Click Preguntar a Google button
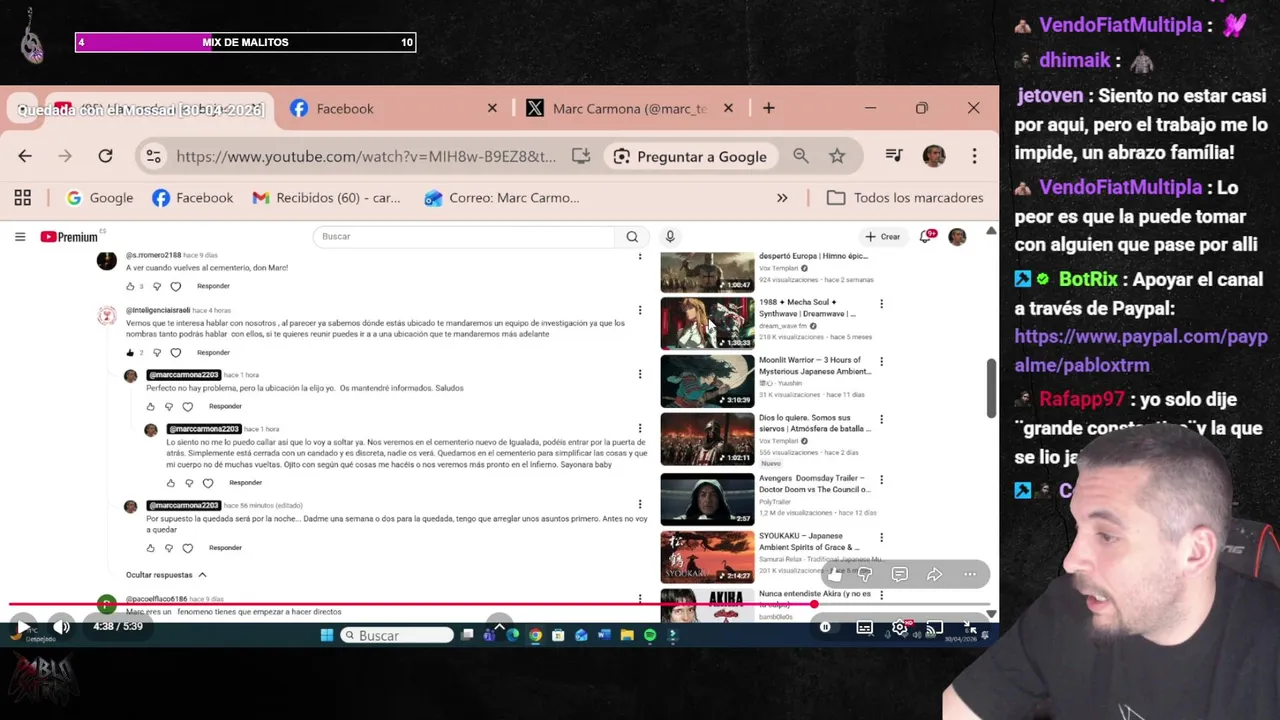Image resolution: width=1280 pixels, height=720 pixels. click(x=690, y=156)
